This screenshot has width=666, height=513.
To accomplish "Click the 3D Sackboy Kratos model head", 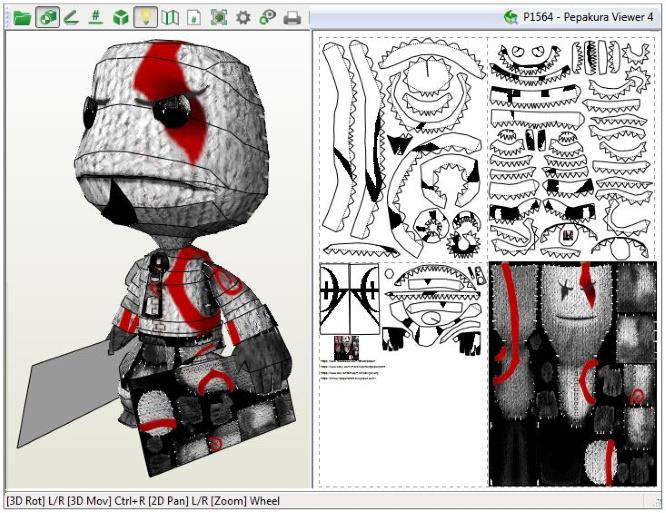I will (x=172, y=140).
